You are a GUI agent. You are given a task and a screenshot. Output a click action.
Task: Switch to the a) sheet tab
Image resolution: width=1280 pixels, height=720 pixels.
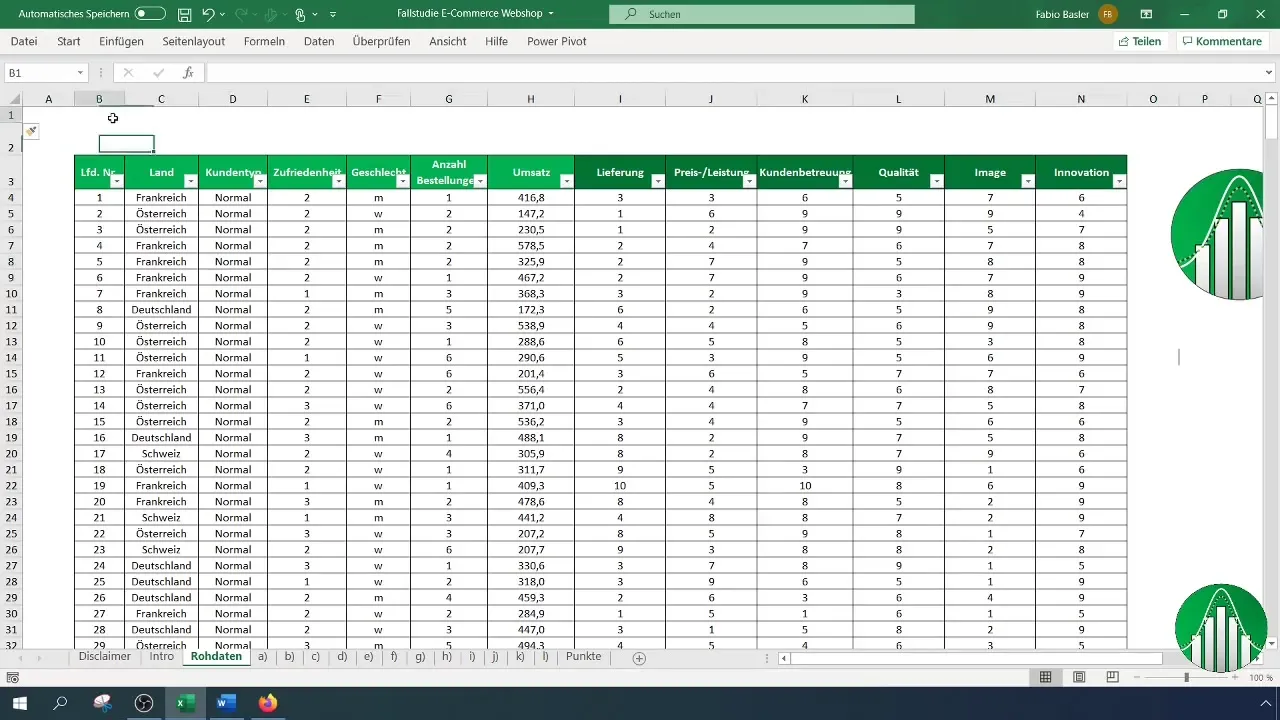click(x=263, y=657)
